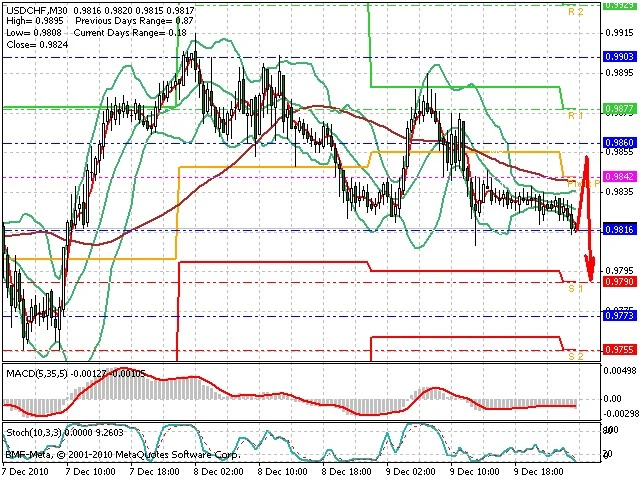
Task: Click the 0.9877 green R1 price tag
Action: tap(620, 108)
